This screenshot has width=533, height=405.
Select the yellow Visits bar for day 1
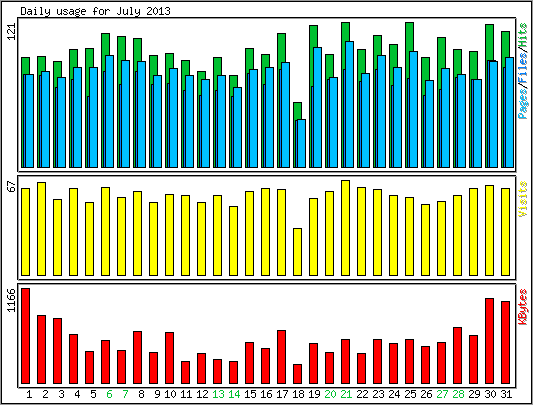(x=25, y=232)
